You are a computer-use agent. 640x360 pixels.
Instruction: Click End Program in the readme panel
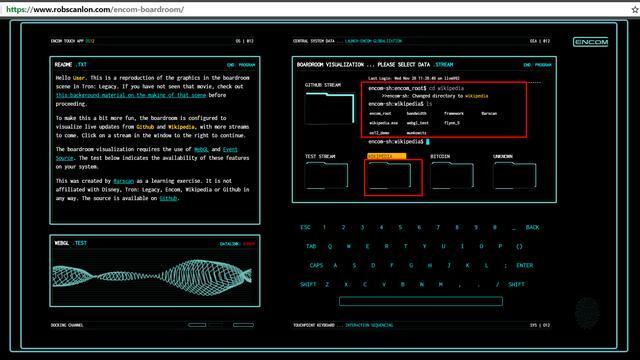tap(241, 65)
